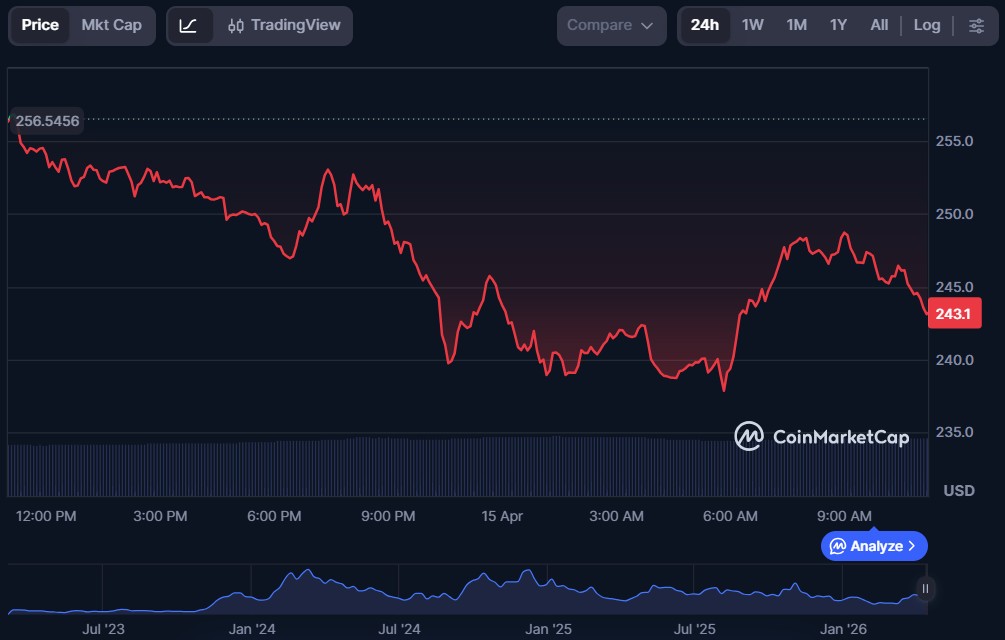Image resolution: width=1005 pixels, height=640 pixels.
Task: Open chart settings sliders icon
Action: click(975, 25)
